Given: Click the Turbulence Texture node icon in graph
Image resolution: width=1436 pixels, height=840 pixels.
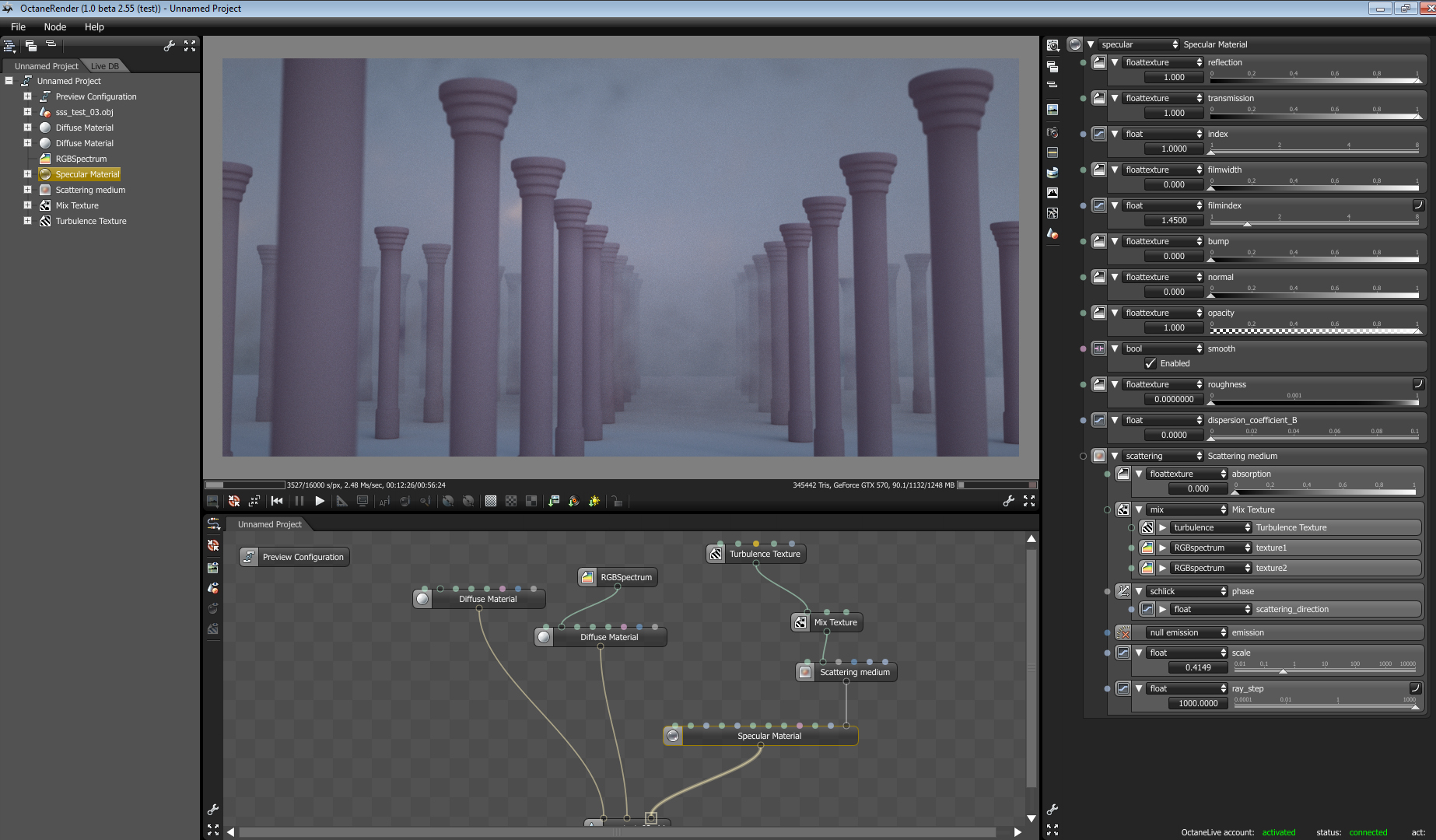Looking at the screenshot, I should [716, 554].
